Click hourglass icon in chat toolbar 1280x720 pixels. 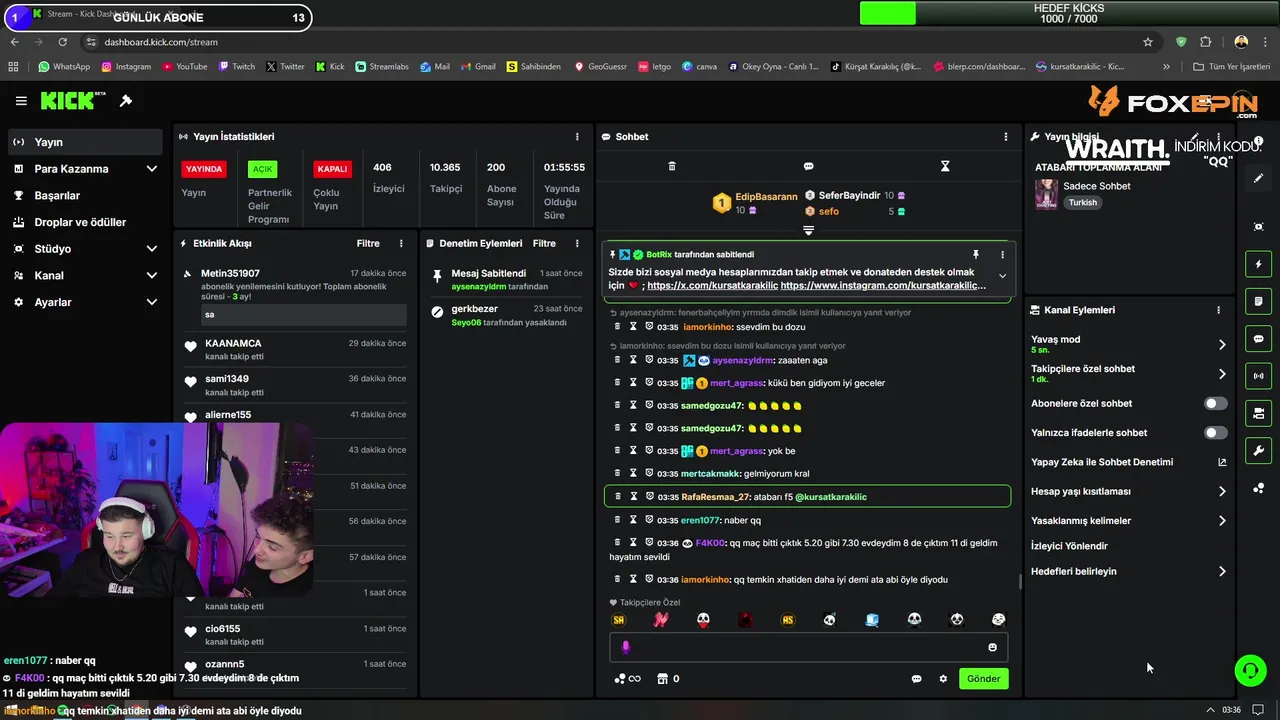click(945, 166)
